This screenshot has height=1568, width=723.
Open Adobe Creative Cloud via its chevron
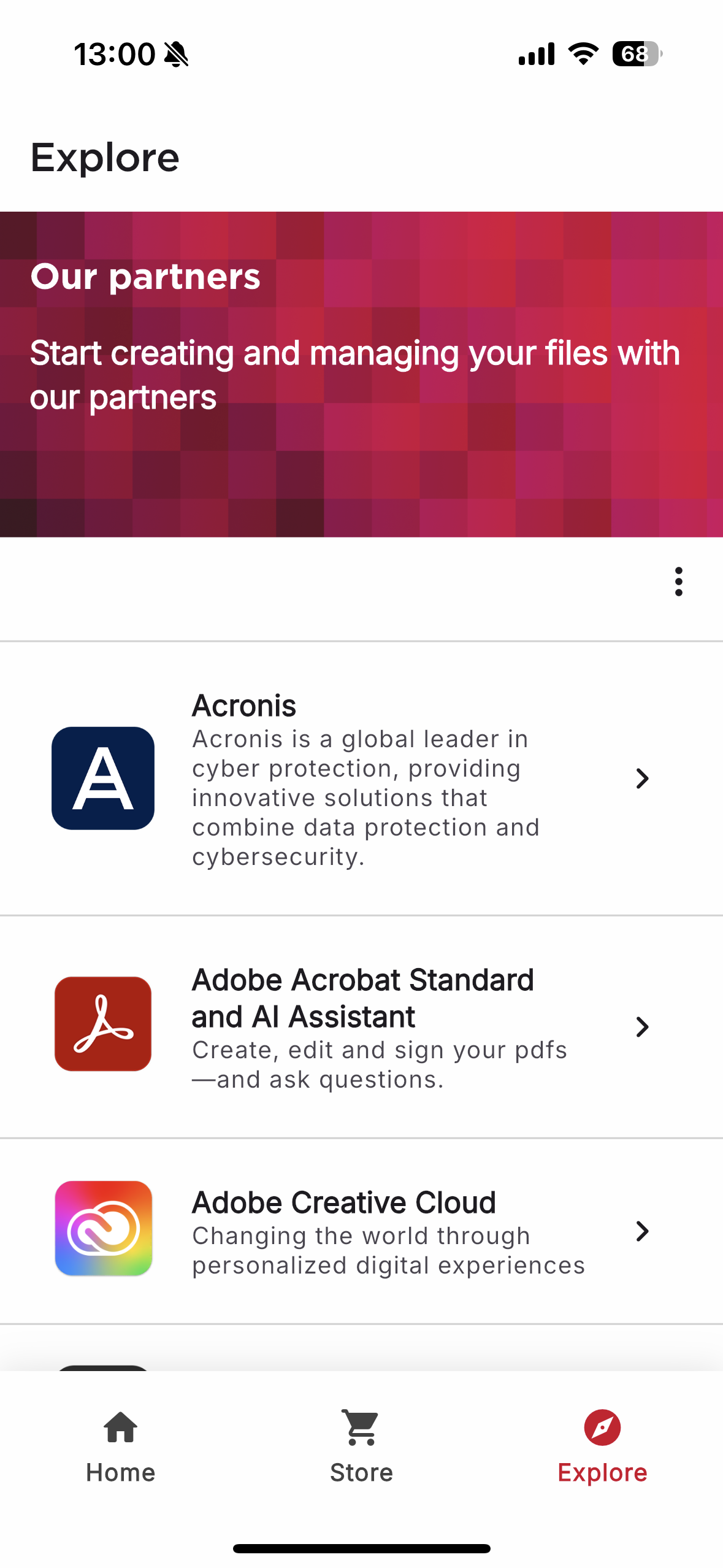point(642,1231)
